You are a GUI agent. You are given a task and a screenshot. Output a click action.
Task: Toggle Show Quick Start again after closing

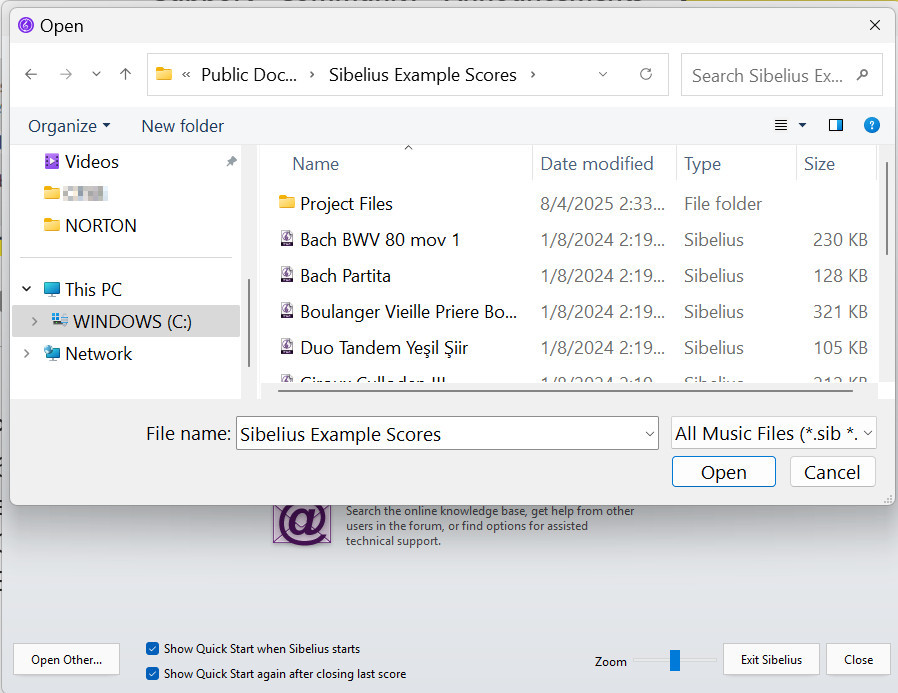[152, 674]
